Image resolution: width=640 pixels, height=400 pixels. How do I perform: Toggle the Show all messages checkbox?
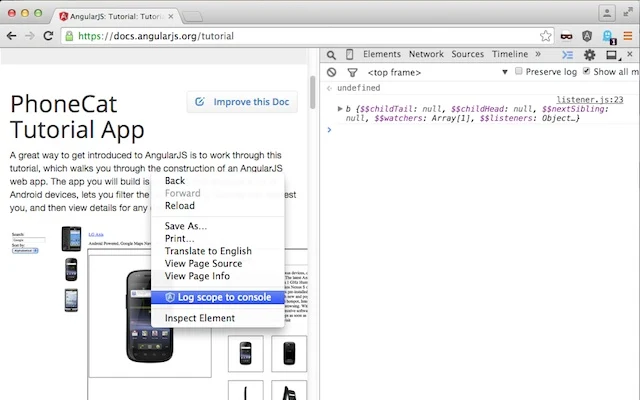click(x=587, y=71)
